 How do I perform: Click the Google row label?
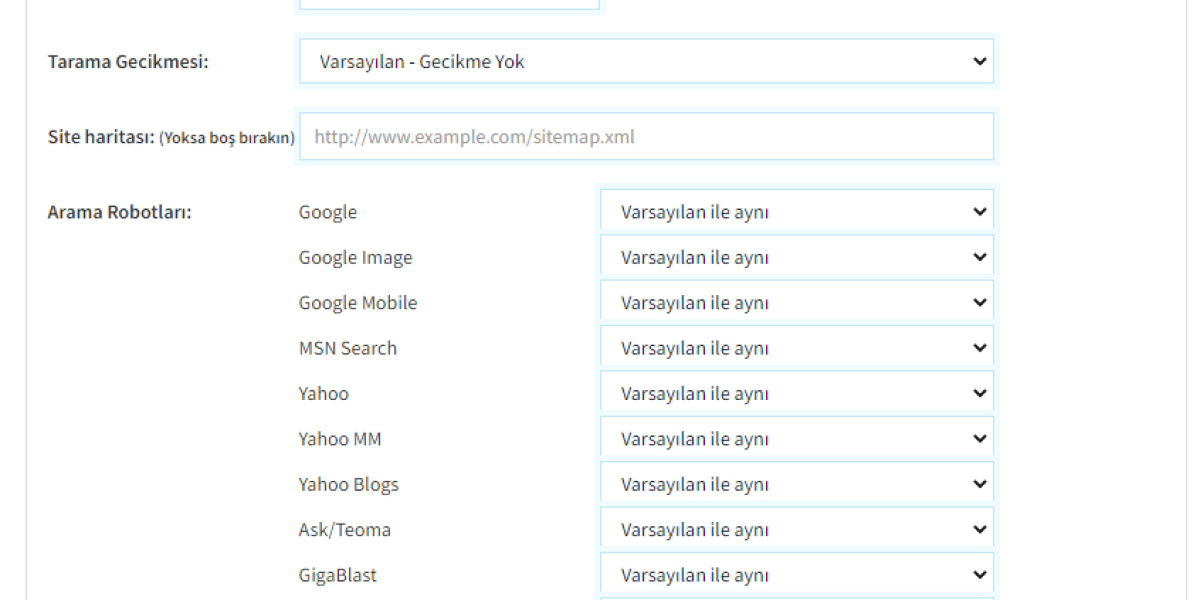328,212
